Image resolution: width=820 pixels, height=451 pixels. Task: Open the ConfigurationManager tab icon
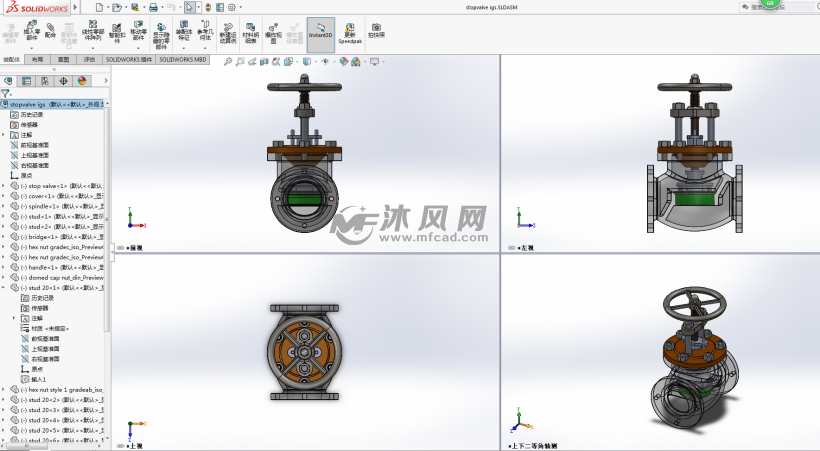[x=45, y=81]
